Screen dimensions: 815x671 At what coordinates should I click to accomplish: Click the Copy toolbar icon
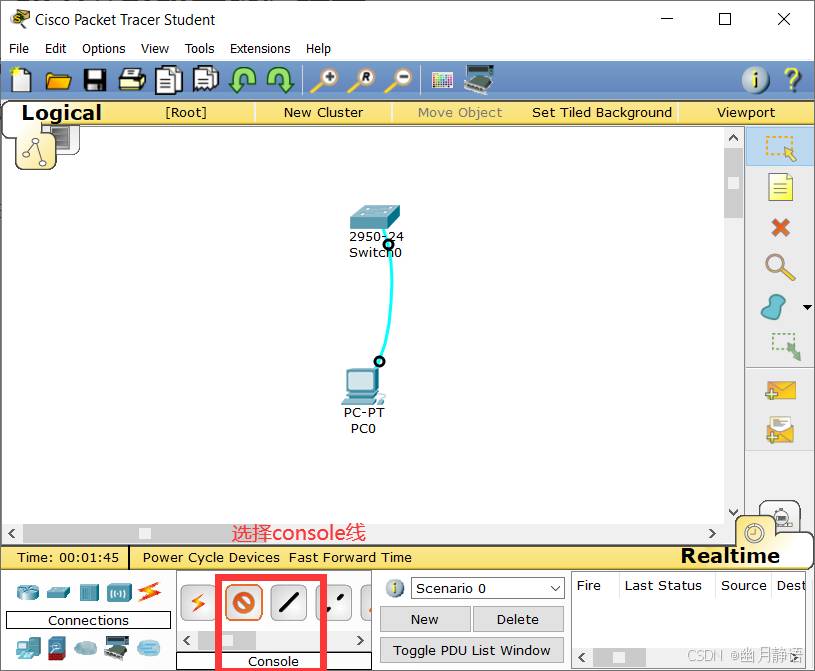tap(169, 80)
